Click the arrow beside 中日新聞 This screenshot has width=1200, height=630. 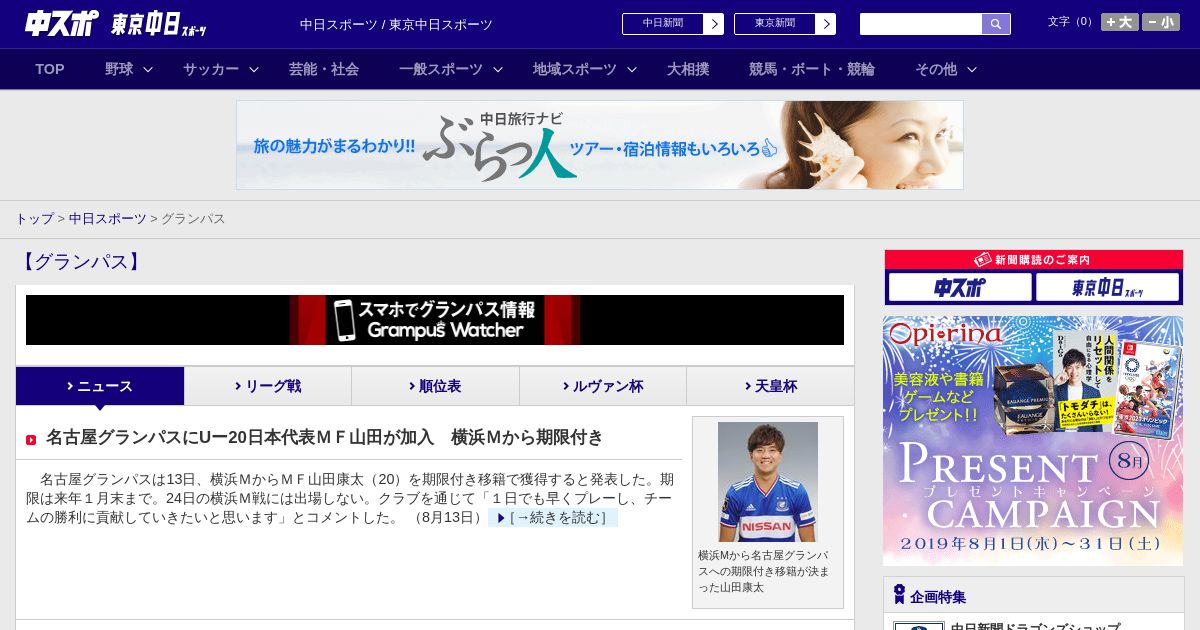[x=714, y=24]
